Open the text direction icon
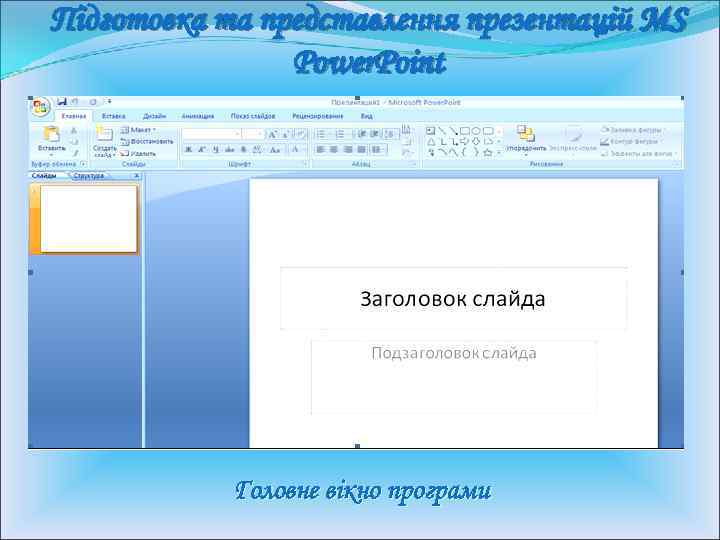 (405, 129)
